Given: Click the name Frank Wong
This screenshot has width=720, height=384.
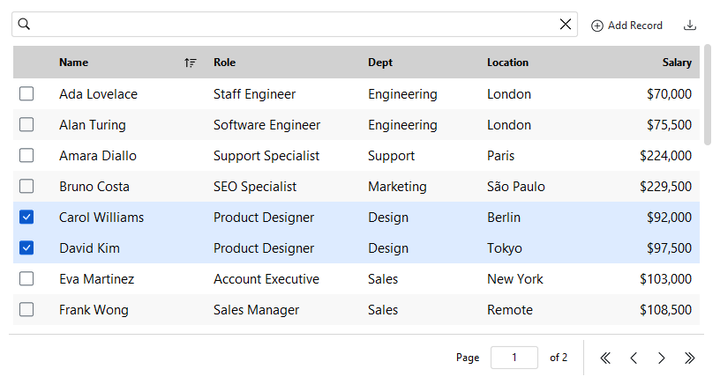Looking at the screenshot, I should pos(94,310).
